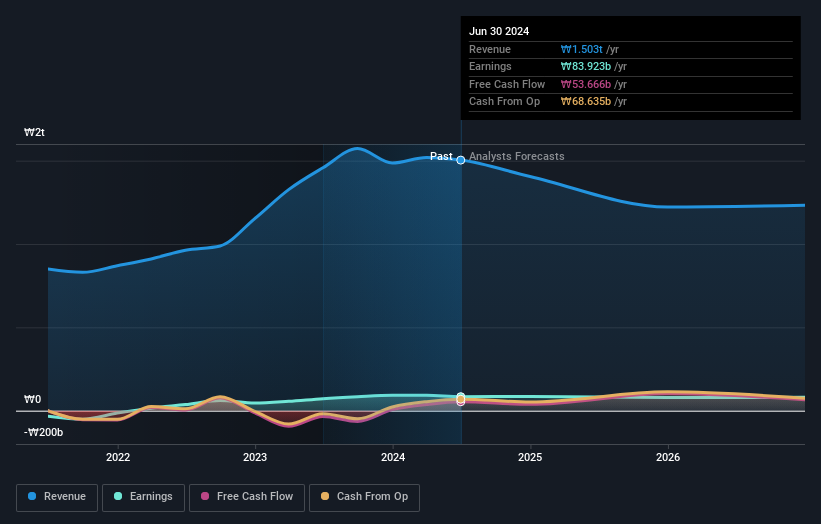Click the 2024 x-axis label
The height and width of the screenshot is (524, 821).
tap(393, 458)
